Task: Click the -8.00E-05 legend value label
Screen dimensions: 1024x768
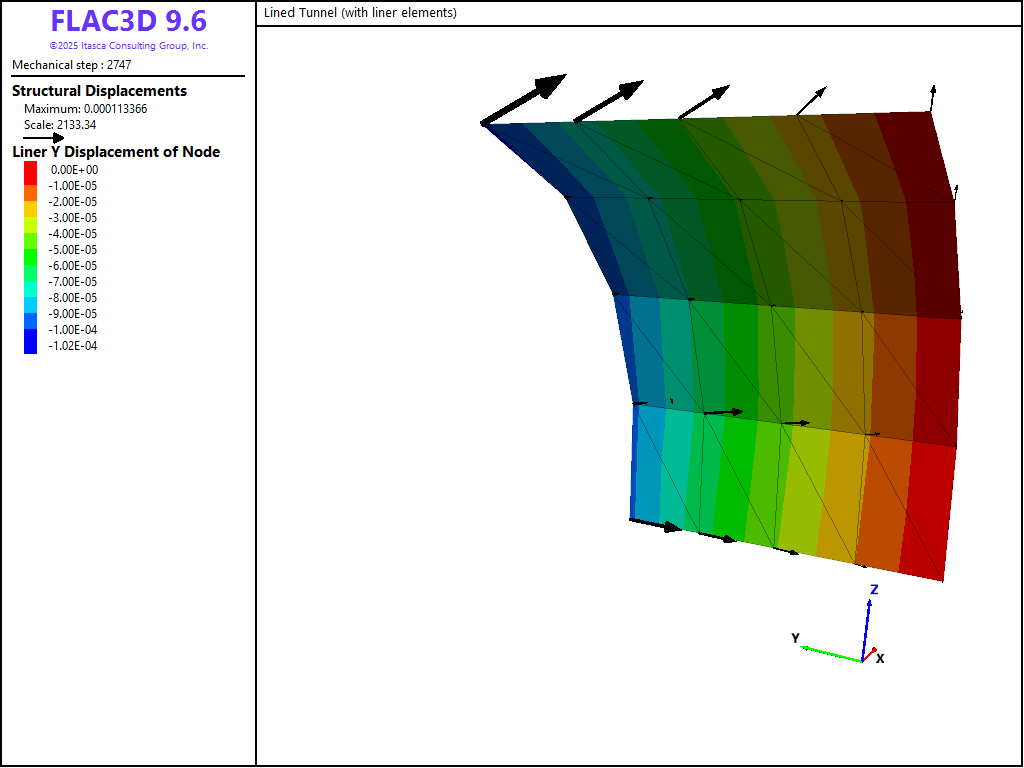Action: tap(72, 298)
